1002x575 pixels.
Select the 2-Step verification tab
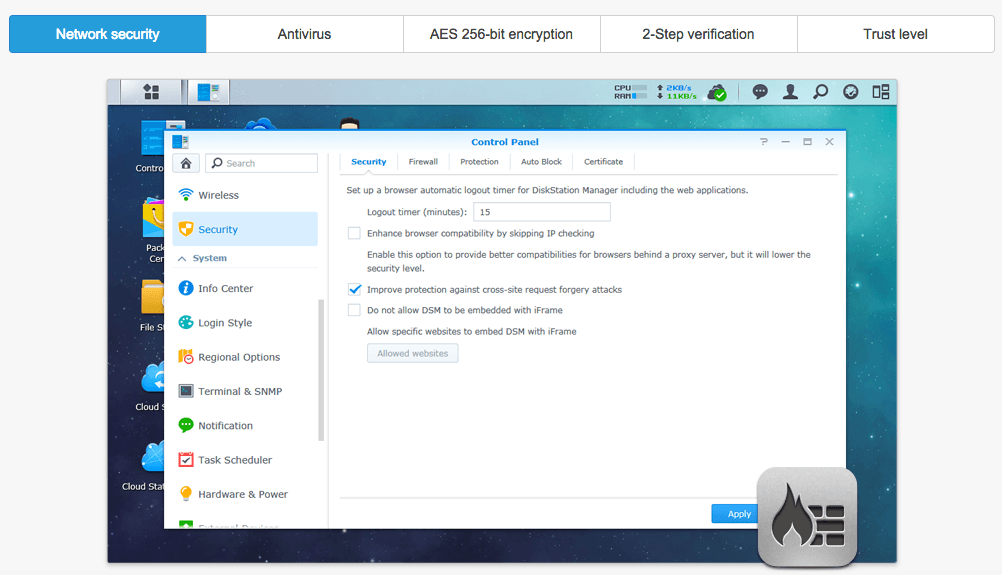(698, 34)
